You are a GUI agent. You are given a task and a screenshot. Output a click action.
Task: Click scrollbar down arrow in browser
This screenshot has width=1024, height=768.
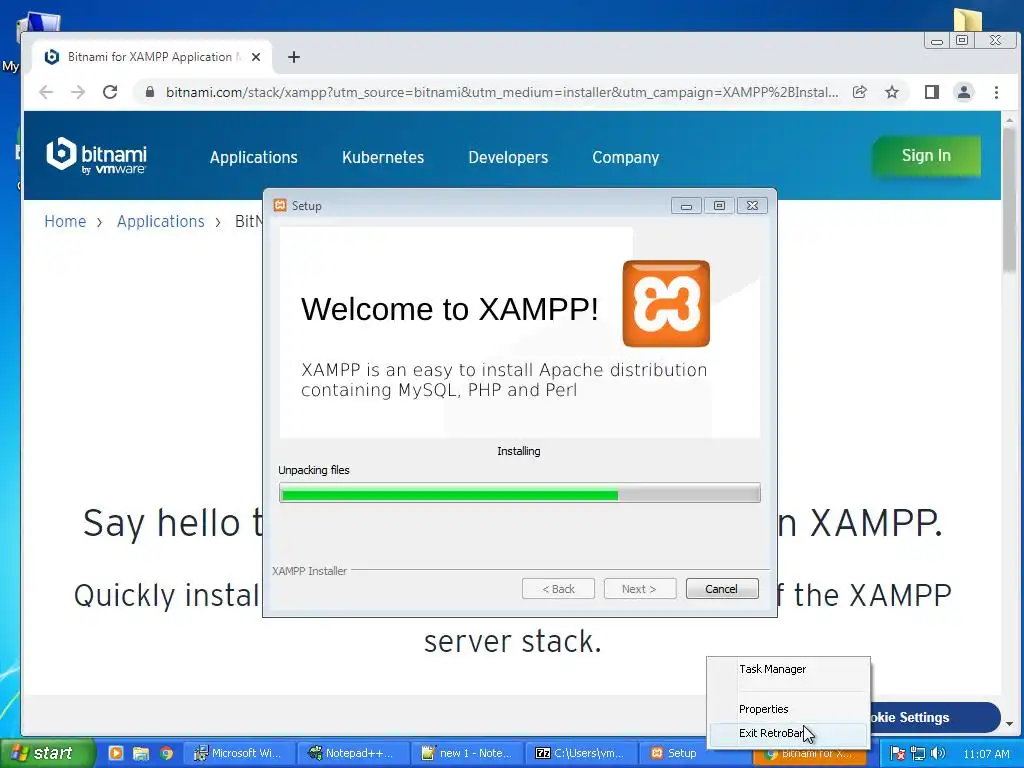(1010, 724)
